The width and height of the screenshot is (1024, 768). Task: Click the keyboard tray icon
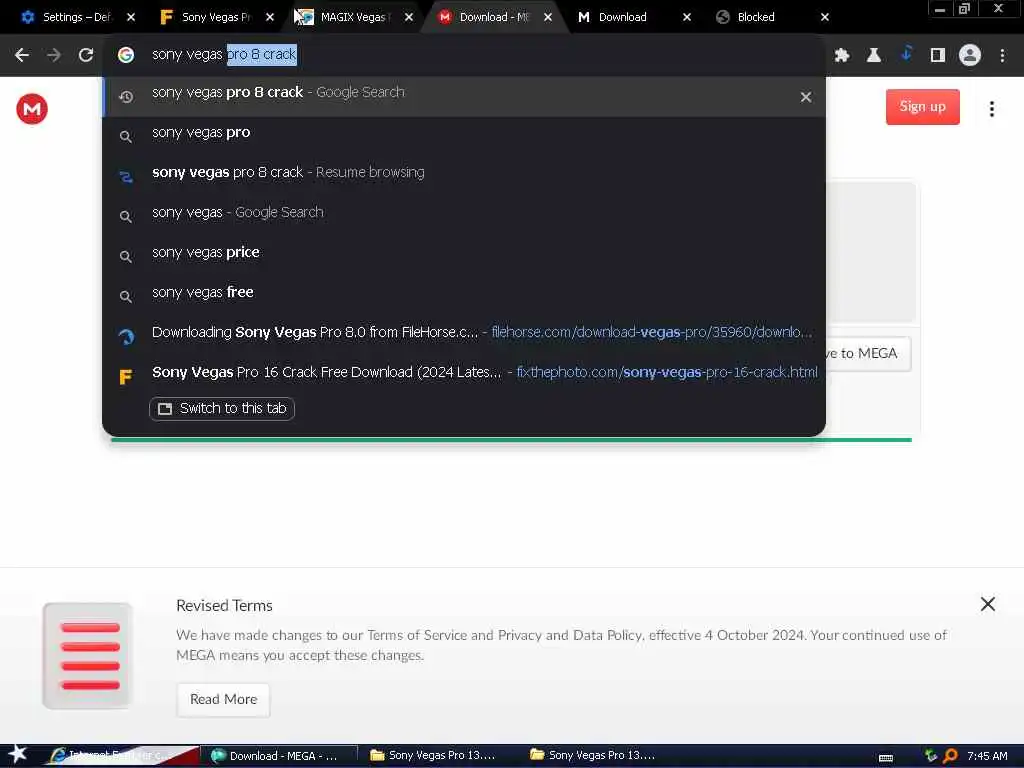coord(886,758)
